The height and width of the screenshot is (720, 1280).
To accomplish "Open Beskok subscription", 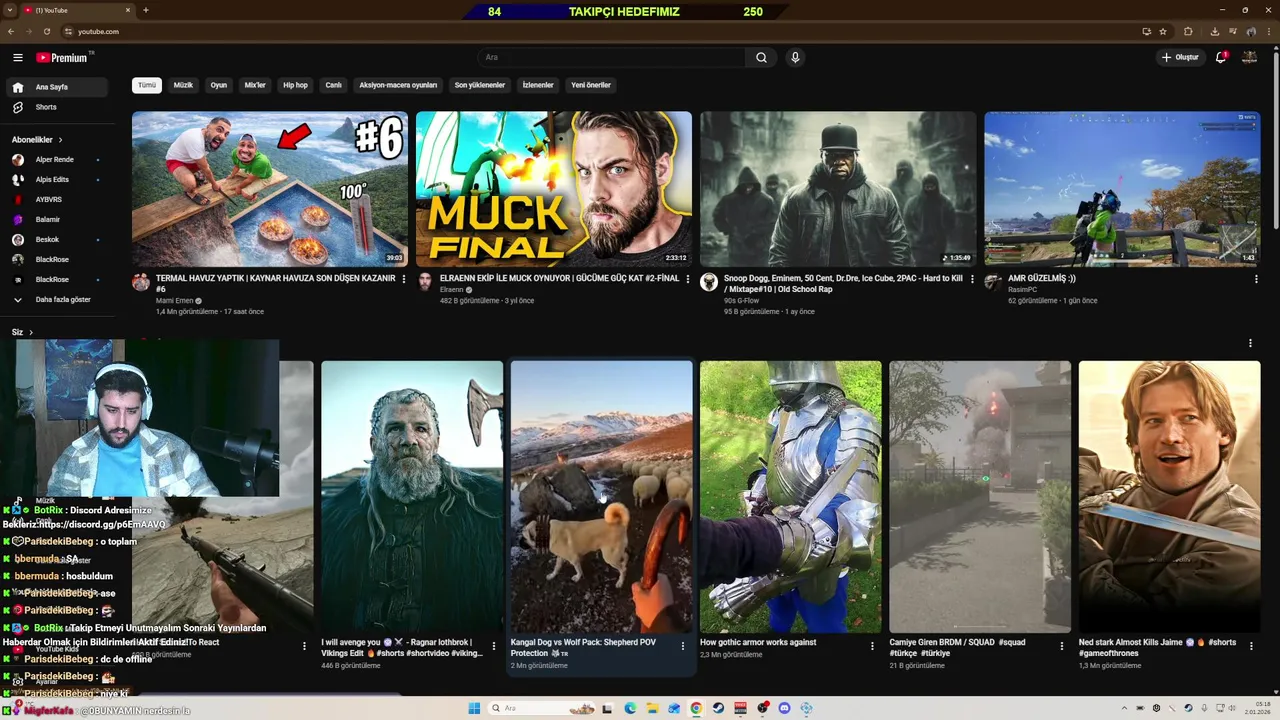I will (x=55, y=240).
